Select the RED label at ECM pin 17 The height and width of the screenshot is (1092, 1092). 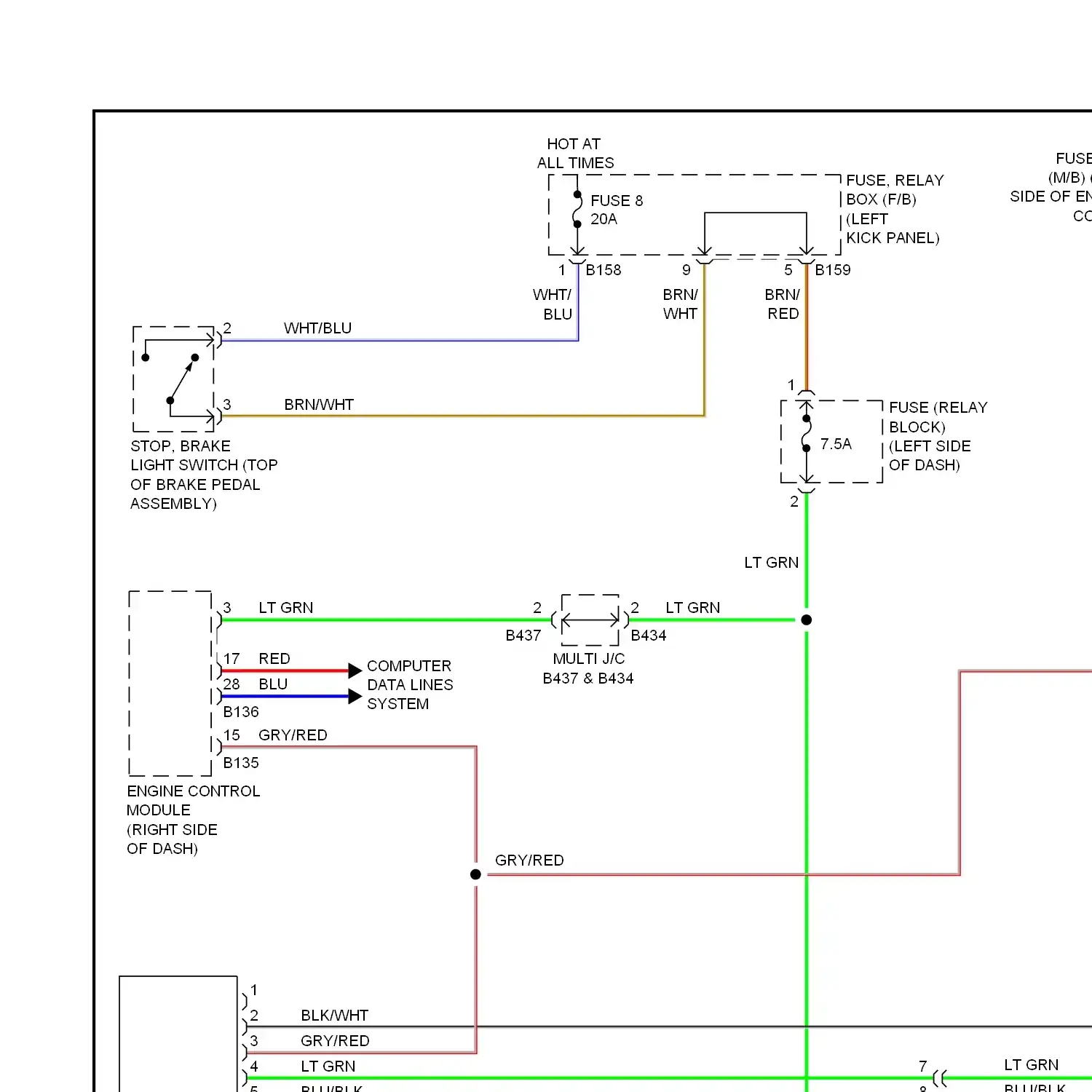[x=274, y=659]
